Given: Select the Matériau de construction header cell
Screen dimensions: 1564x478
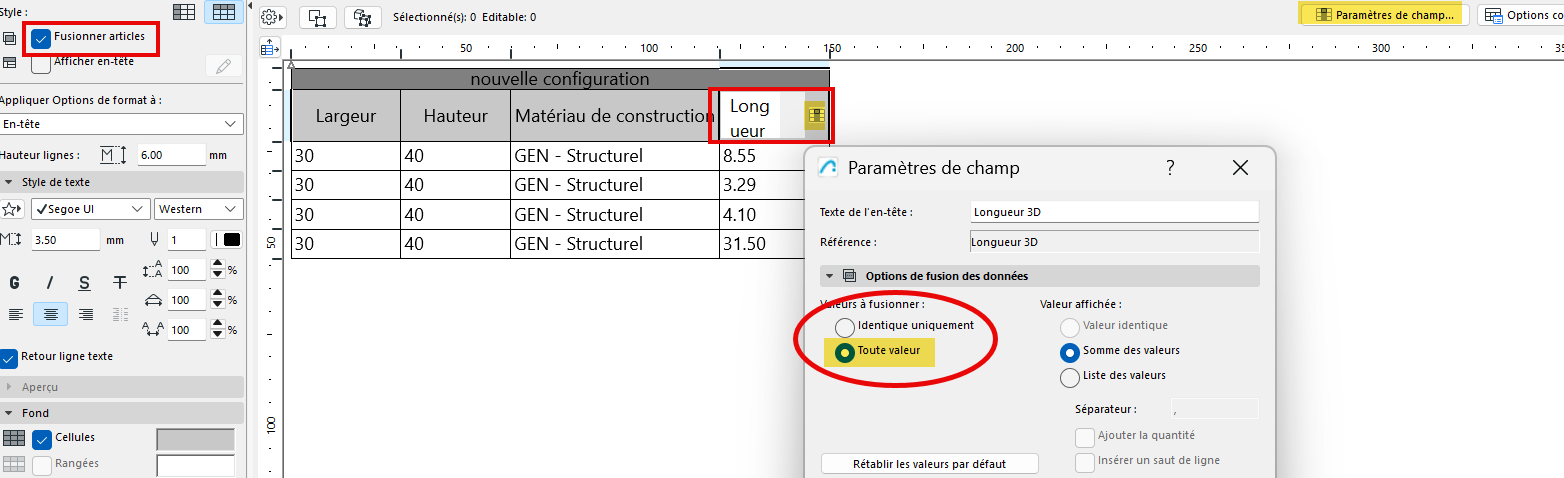Looking at the screenshot, I should [615, 115].
